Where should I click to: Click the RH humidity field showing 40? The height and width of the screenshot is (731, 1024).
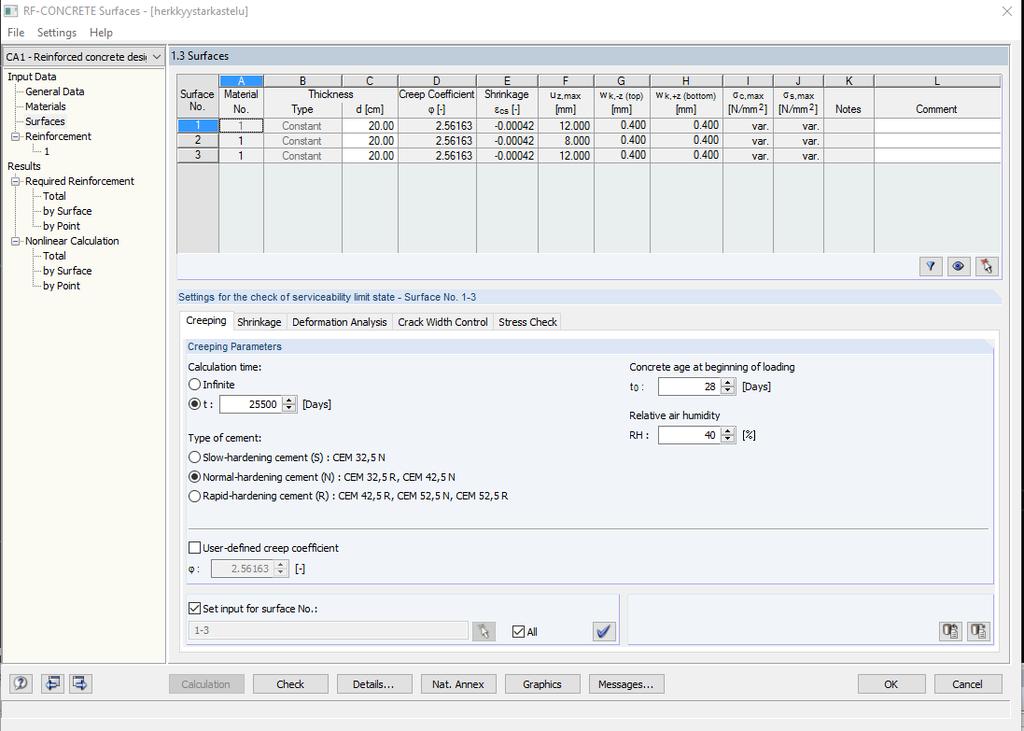689,434
